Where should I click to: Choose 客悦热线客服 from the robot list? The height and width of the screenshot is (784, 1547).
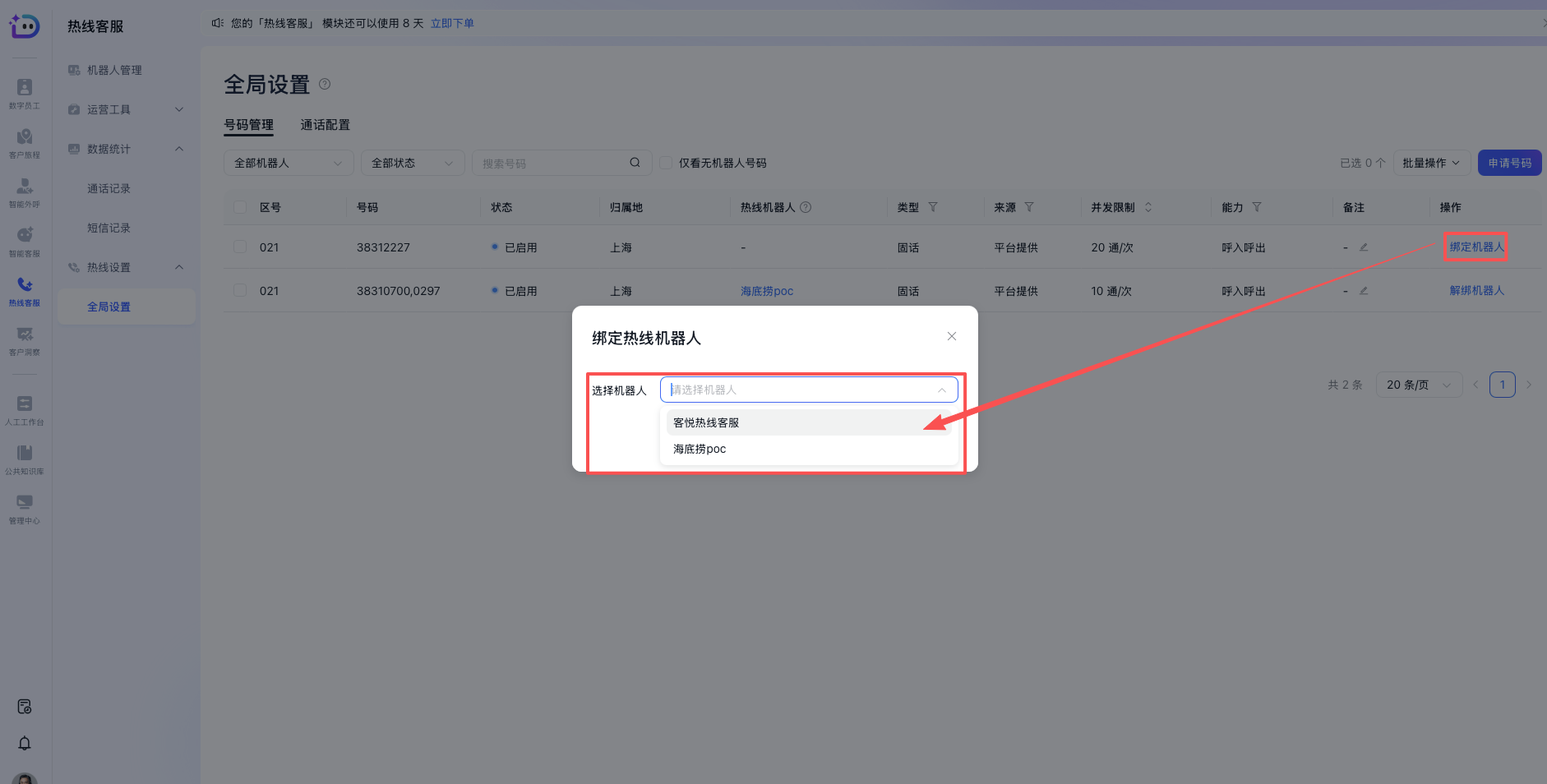click(x=706, y=422)
